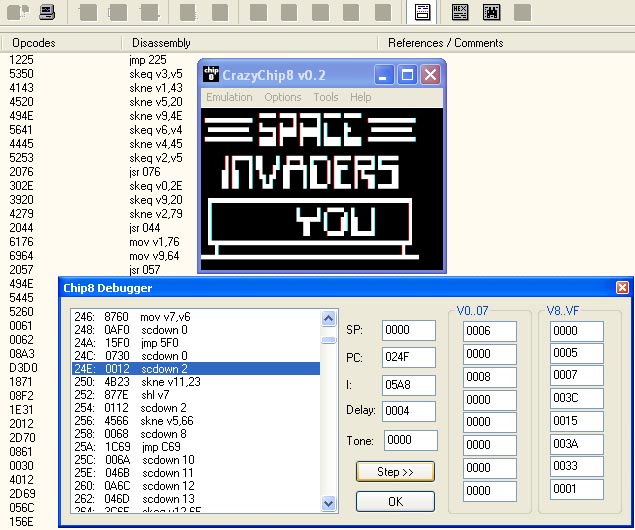Viewport: 635px width, 530px height.
Task: Click OK in the Chip8 Debugger
Action: (395, 501)
